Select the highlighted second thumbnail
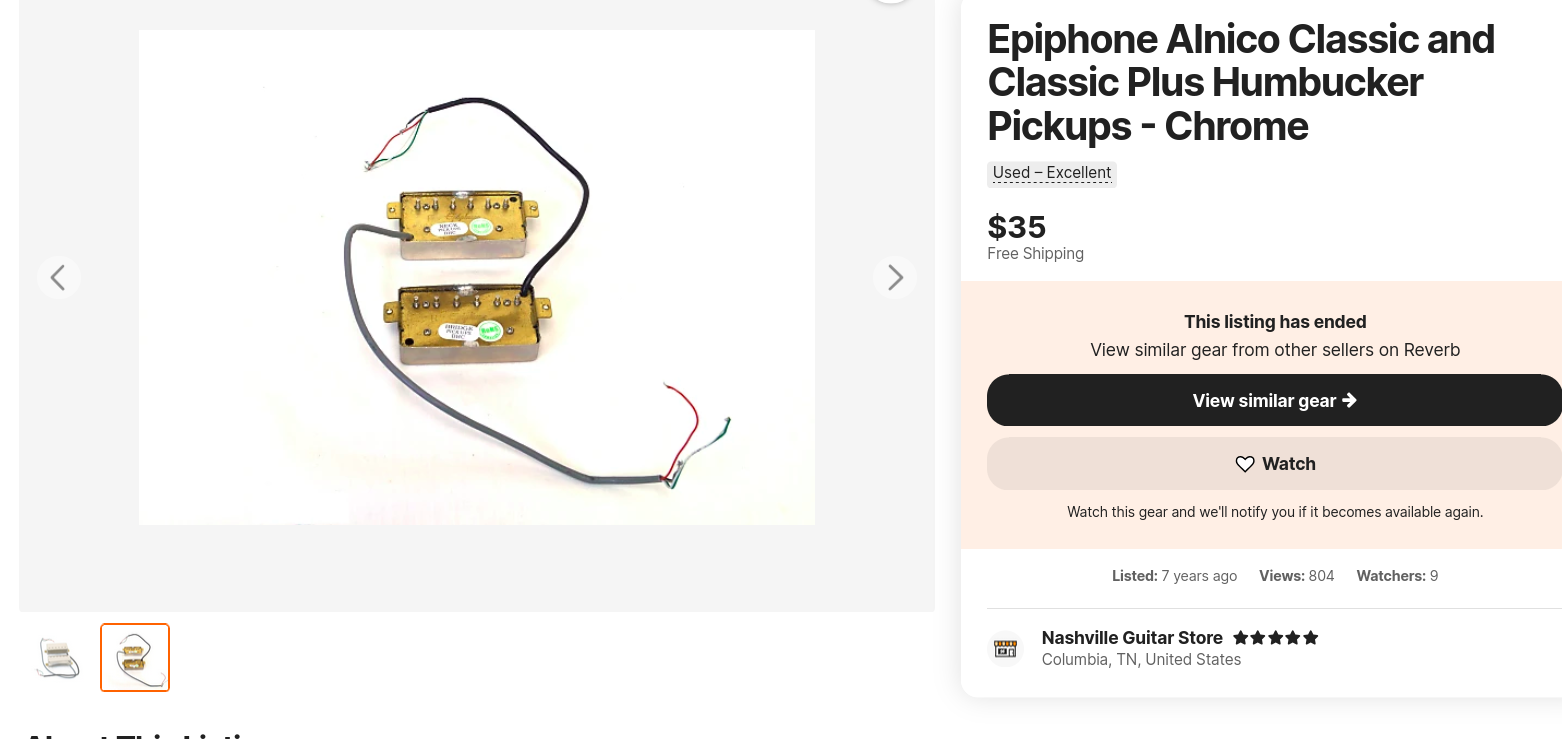Image resolution: width=1562 pixels, height=739 pixels. (135, 658)
